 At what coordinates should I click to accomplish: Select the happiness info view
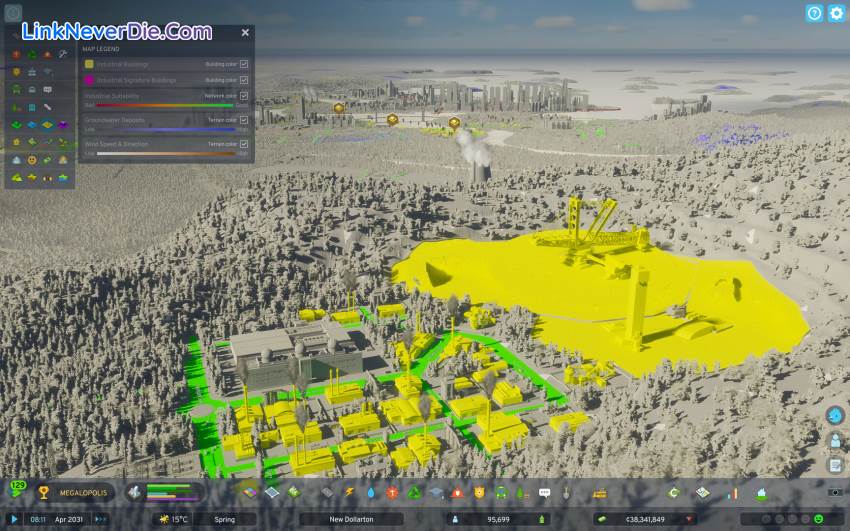(x=32, y=160)
